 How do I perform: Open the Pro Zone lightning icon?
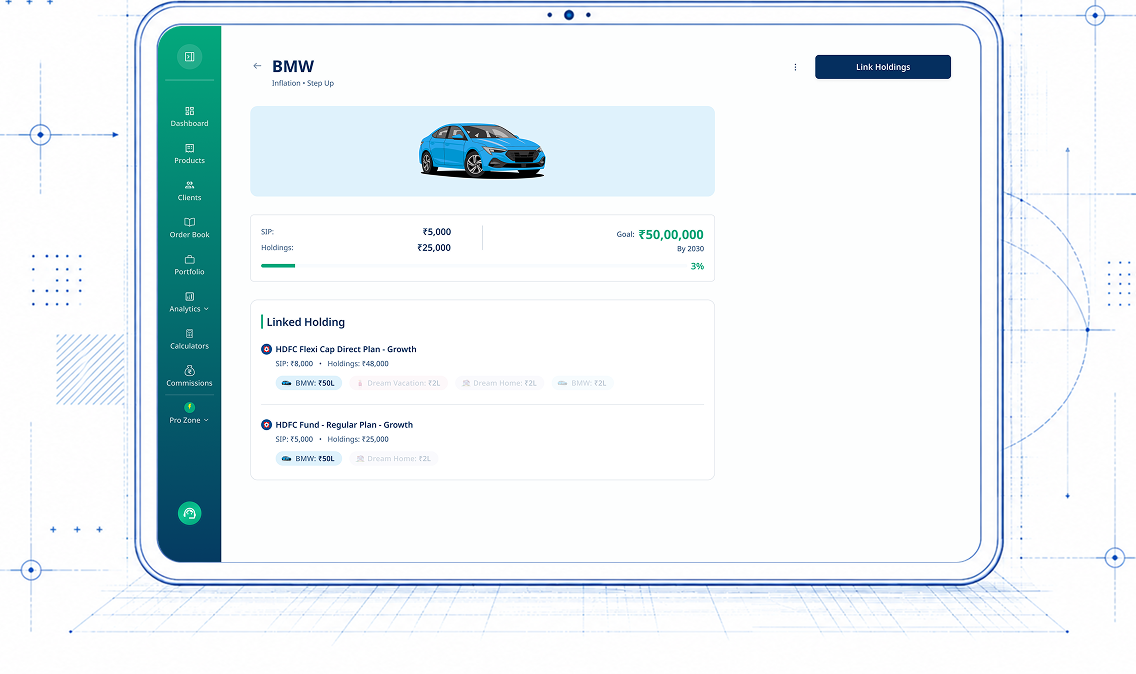pyautogui.click(x=189, y=407)
